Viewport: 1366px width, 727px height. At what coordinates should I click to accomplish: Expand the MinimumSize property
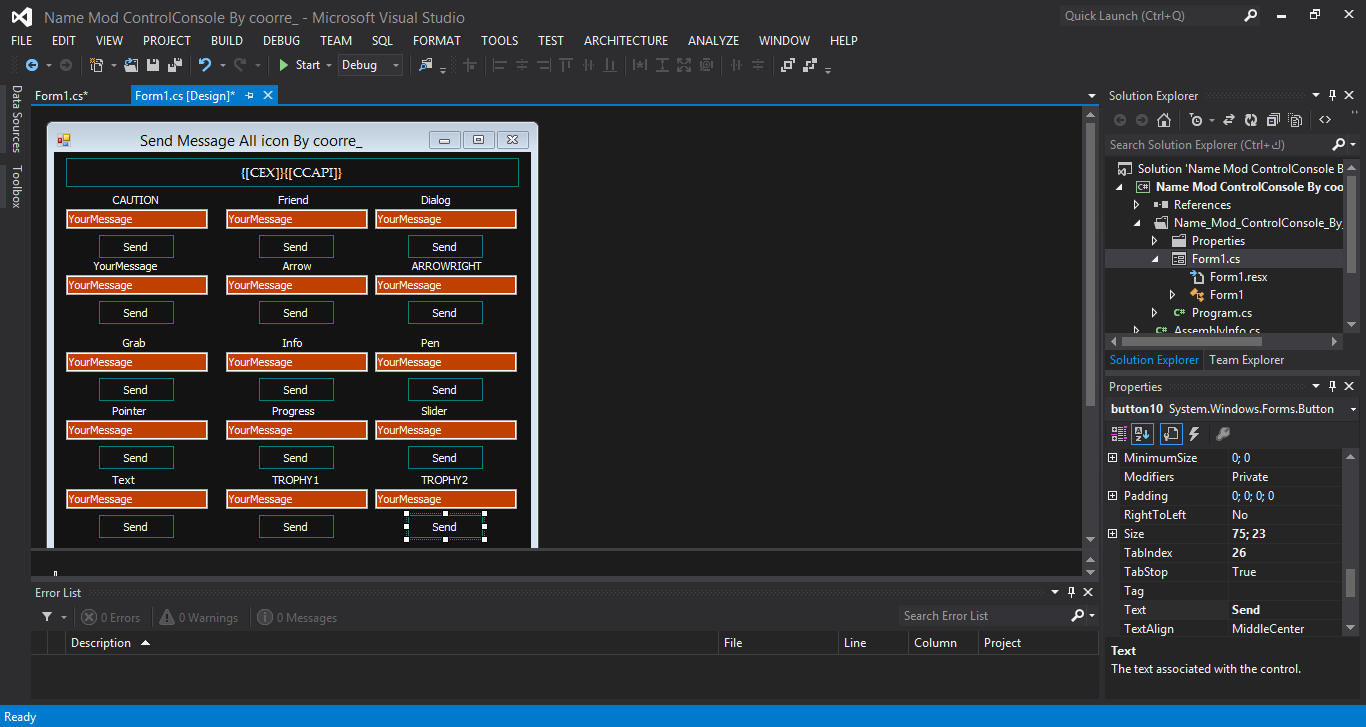[x=1112, y=458]
